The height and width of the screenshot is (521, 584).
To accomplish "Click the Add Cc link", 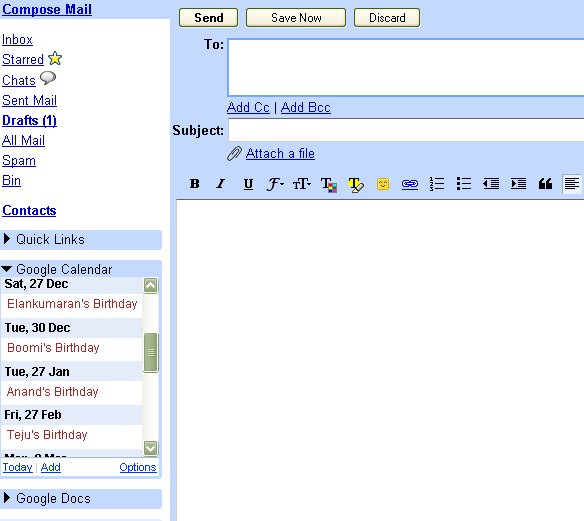I will (248, 107).
